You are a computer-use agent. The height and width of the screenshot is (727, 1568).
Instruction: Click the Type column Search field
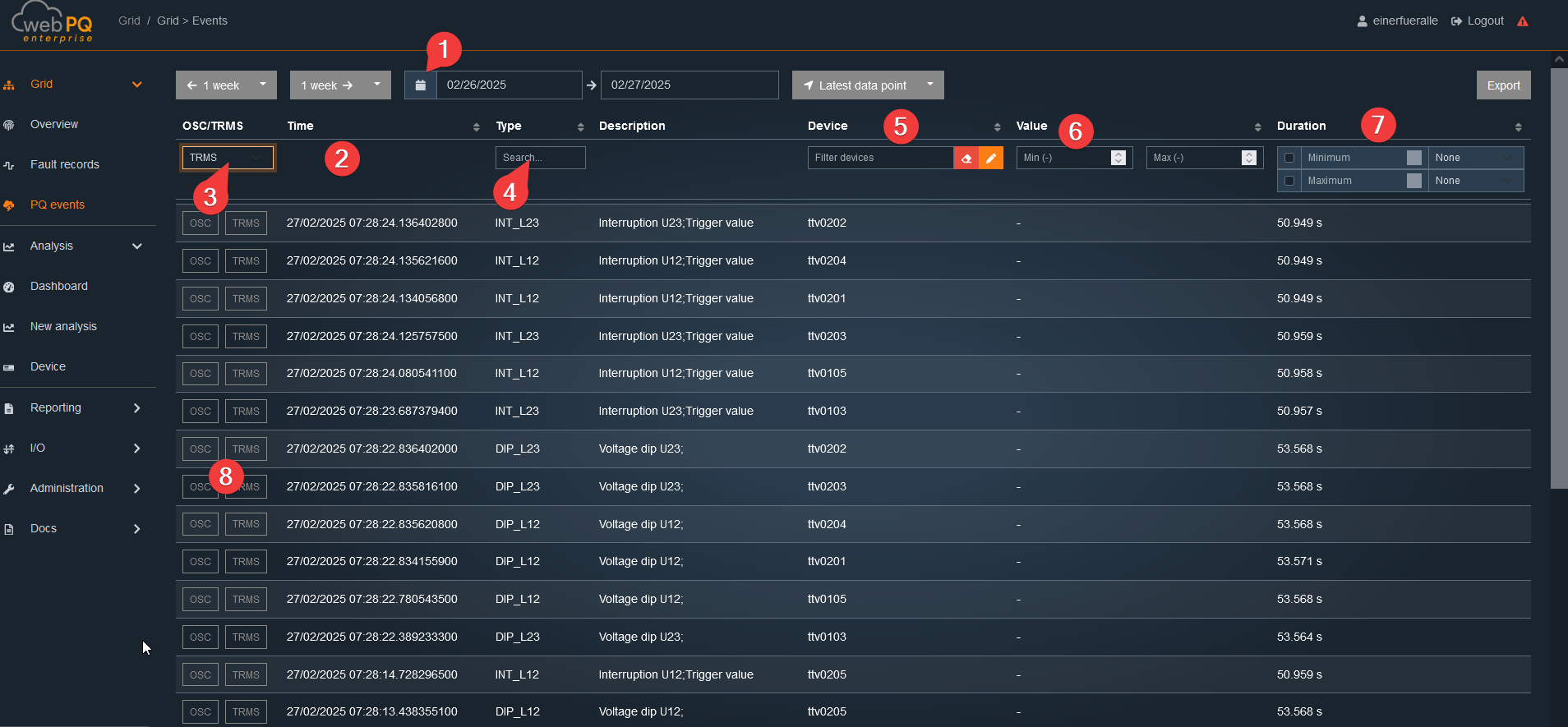[x=540, y=158]
